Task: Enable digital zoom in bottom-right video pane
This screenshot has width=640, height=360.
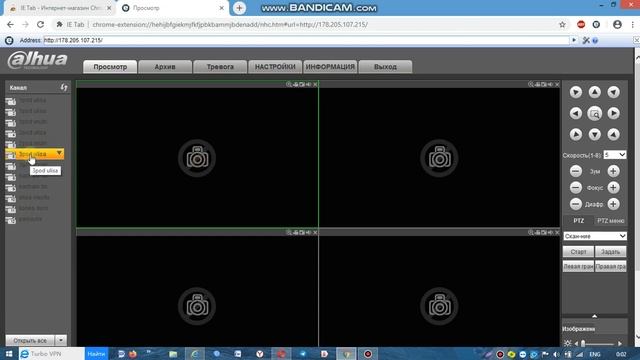Action: [x=531, y=232]
